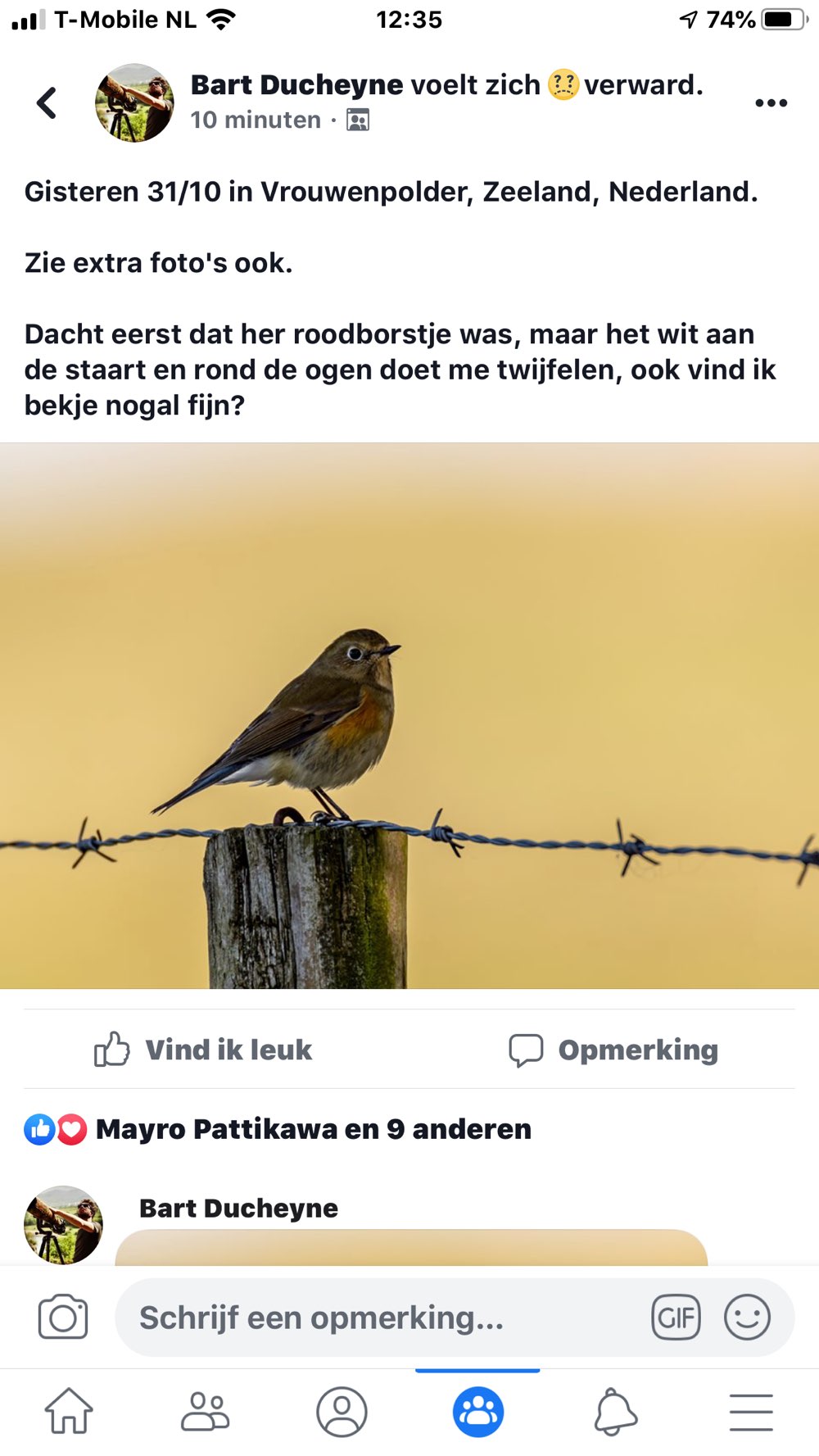View reactions from Mayro Pattikawa en 9 anderen
819x1456 pixels.
pos(314,1129)
